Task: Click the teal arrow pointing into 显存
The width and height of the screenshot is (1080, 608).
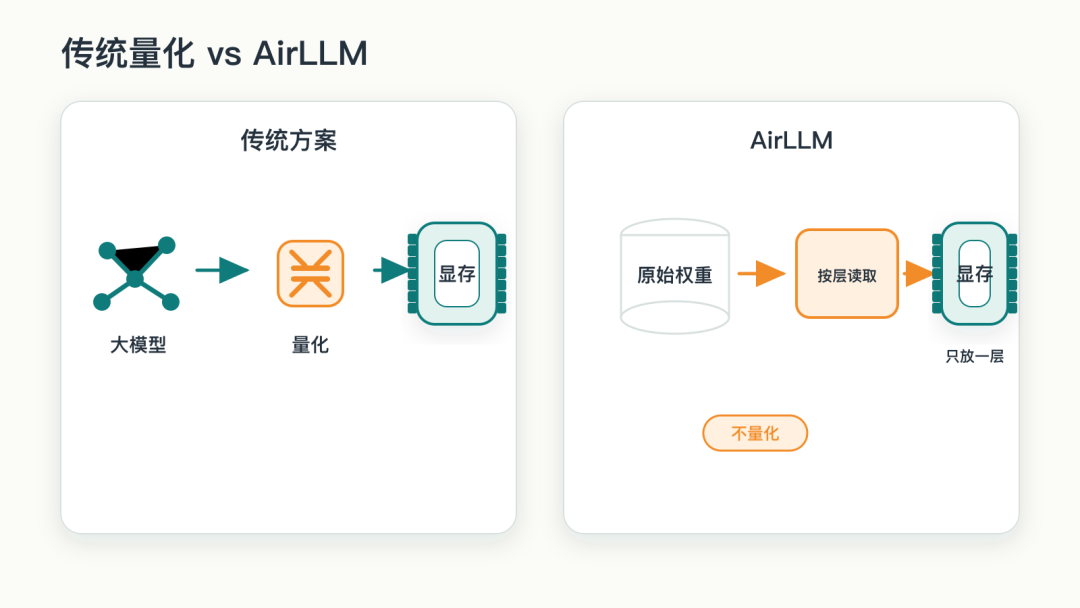Action: [x=391, y=270]
